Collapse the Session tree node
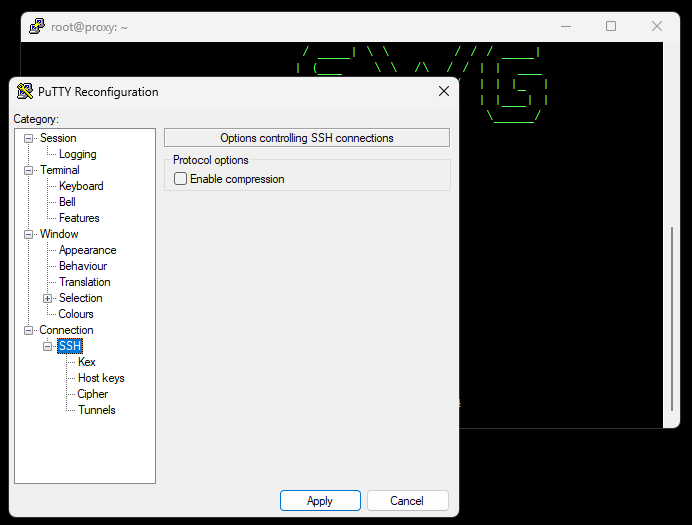The image size is (692, 525). (x=28, y=139)
